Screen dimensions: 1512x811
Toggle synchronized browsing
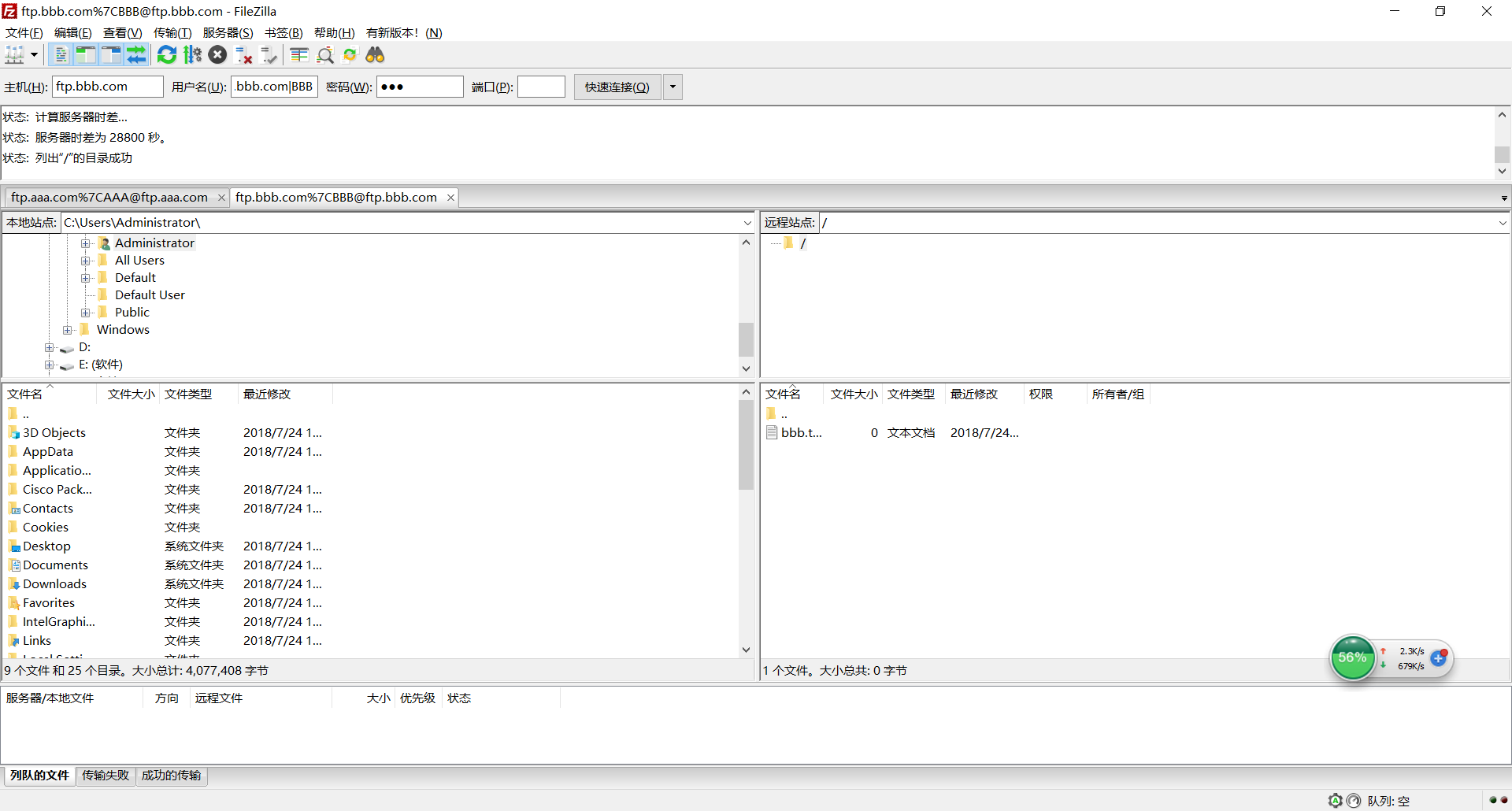350,55
